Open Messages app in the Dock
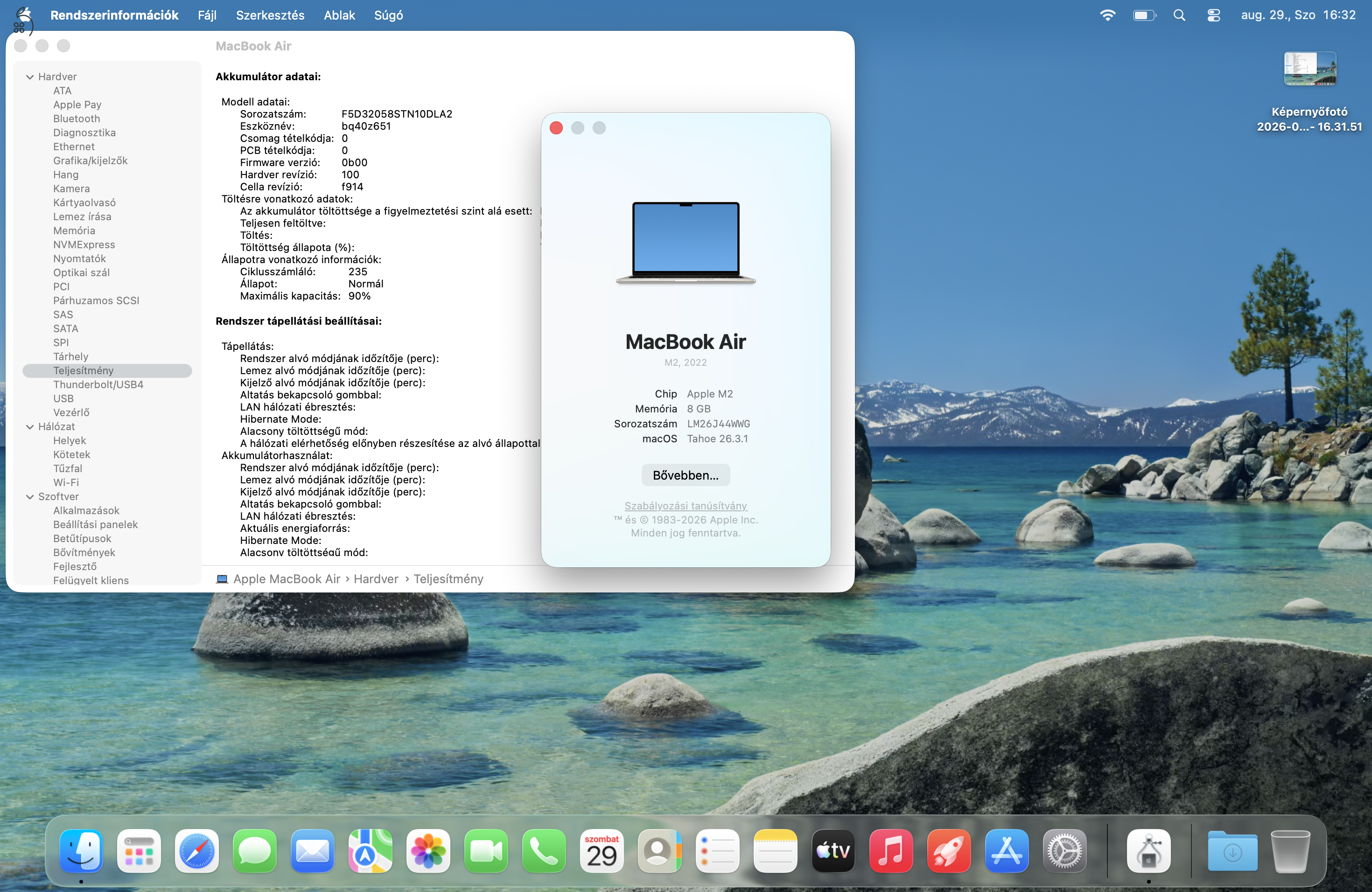1372x892 pixels. point(255,850)
